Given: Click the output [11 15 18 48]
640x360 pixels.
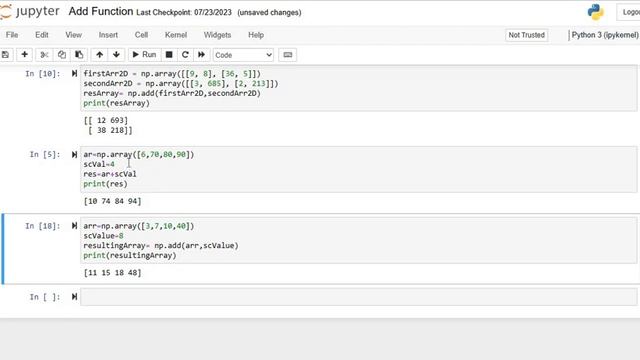Looking at the screenshot, I should tap(112, 273).
